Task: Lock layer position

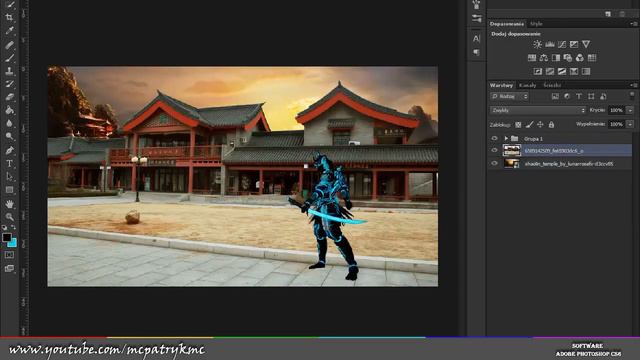Action: (x=540, y=124)
